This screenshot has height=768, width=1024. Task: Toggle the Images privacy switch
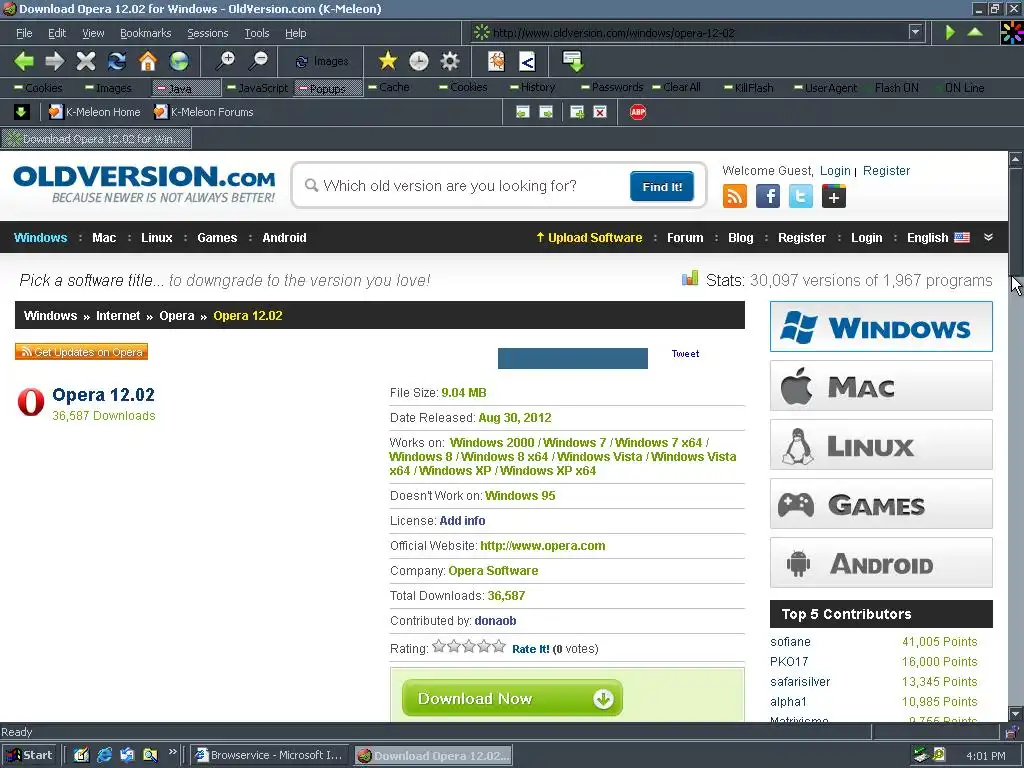(x=108, y=88)
